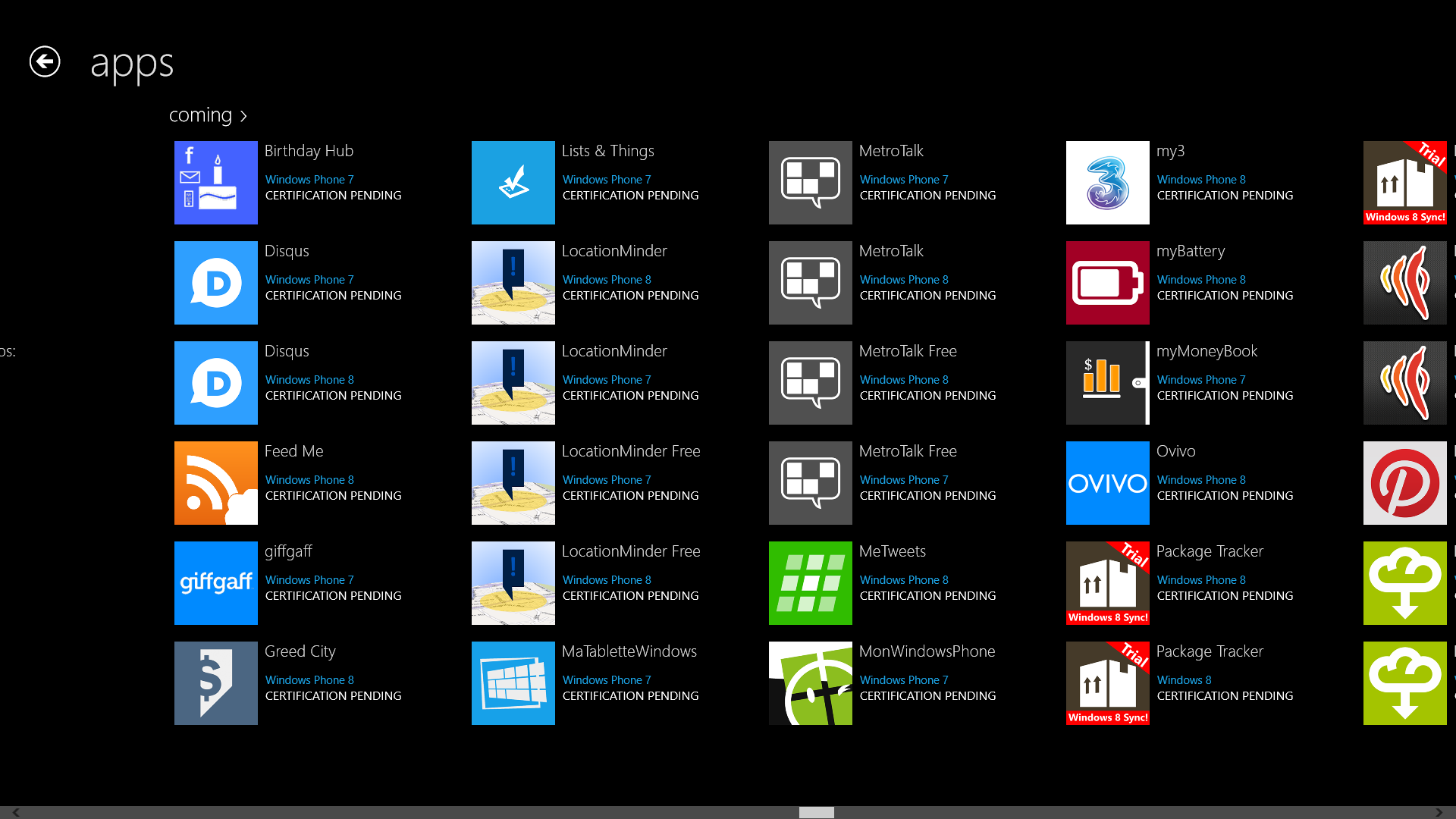Open the myMoneyBook chart icon
The width and height of the screenshot is (1456, 819).
[1108, 383]
